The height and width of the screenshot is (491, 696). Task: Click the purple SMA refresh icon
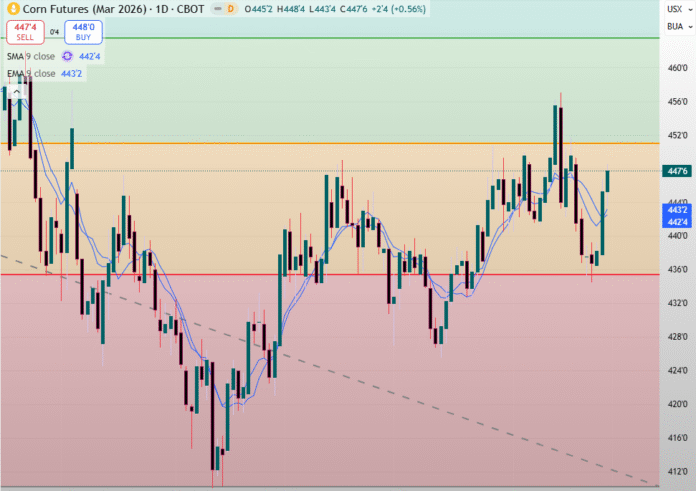tap(68, 56)
